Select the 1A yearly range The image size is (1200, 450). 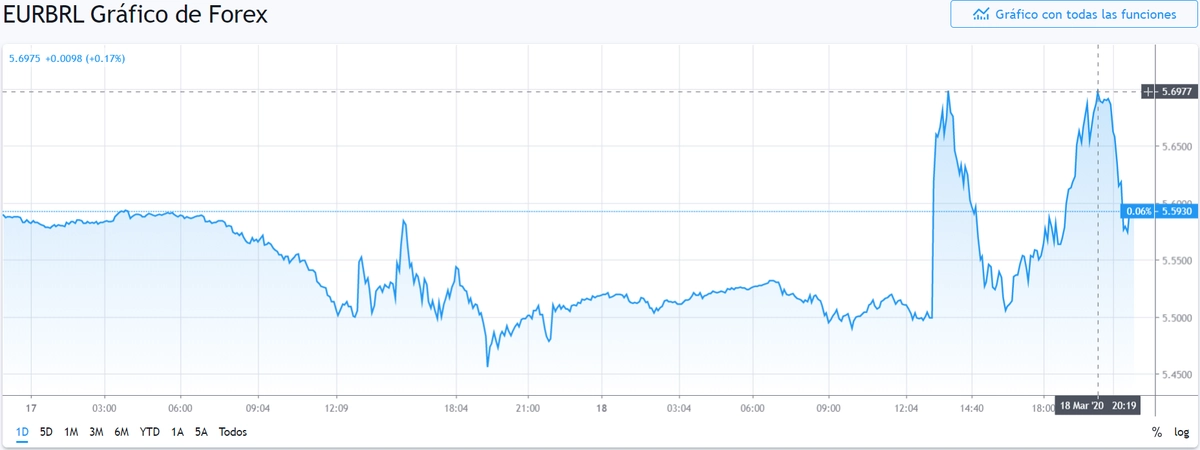(177, 432)
